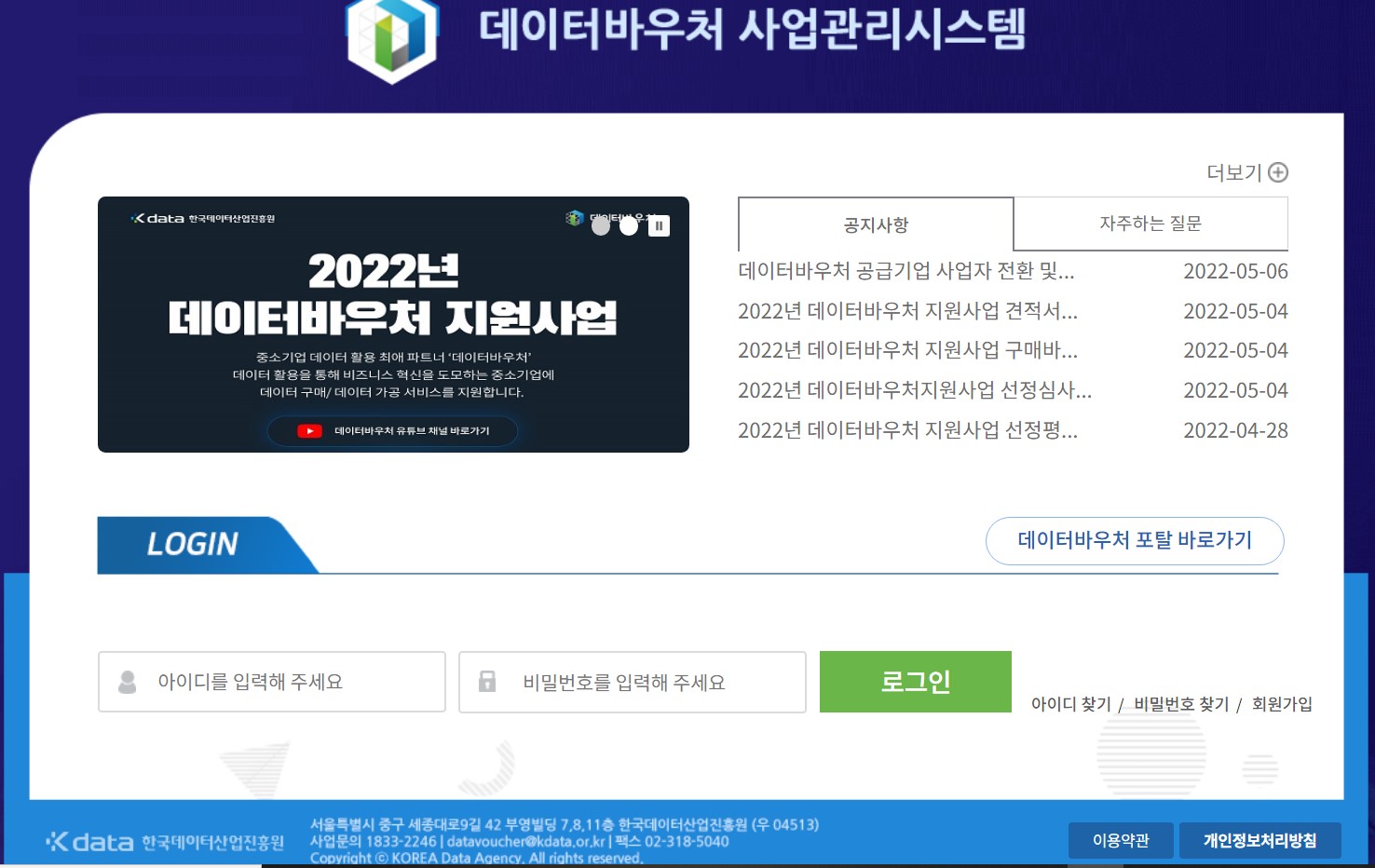Pause the banner slideshow
This screenshot has width=1375, height=868.
click(659, 225)
